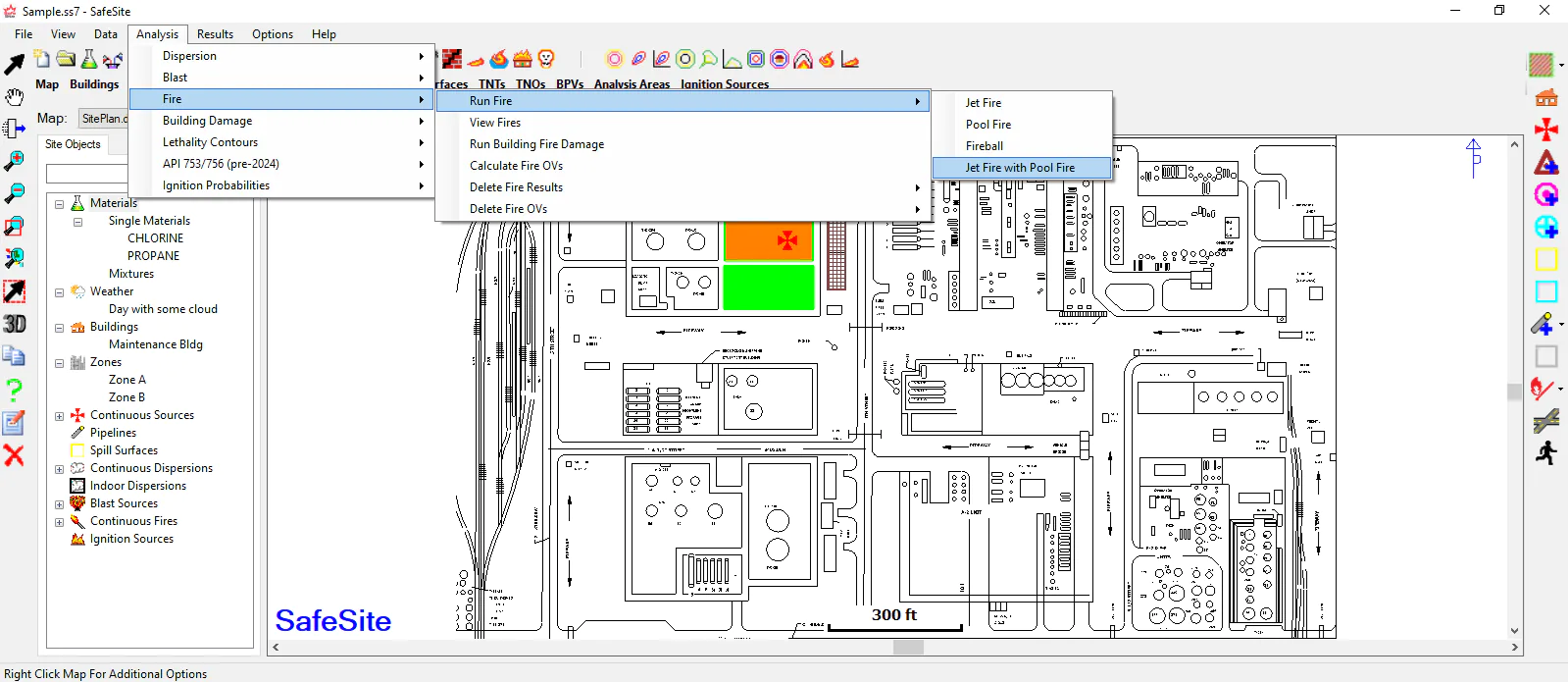Click the red cross continuous source icon
The width and height of the screenshot is (1568, 682).
click(x=1546, y=130)
